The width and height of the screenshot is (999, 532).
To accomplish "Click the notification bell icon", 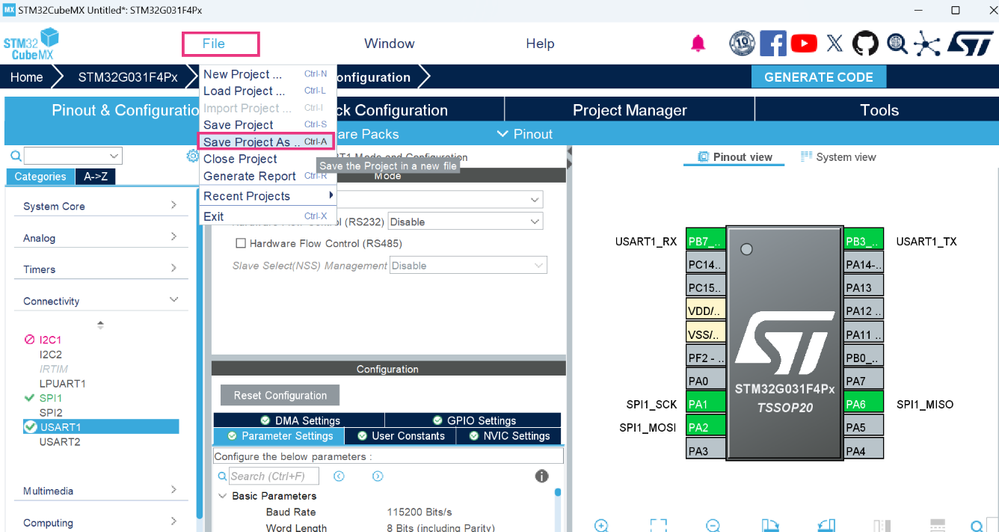I will pyautogui.click(x=698, y=43).
